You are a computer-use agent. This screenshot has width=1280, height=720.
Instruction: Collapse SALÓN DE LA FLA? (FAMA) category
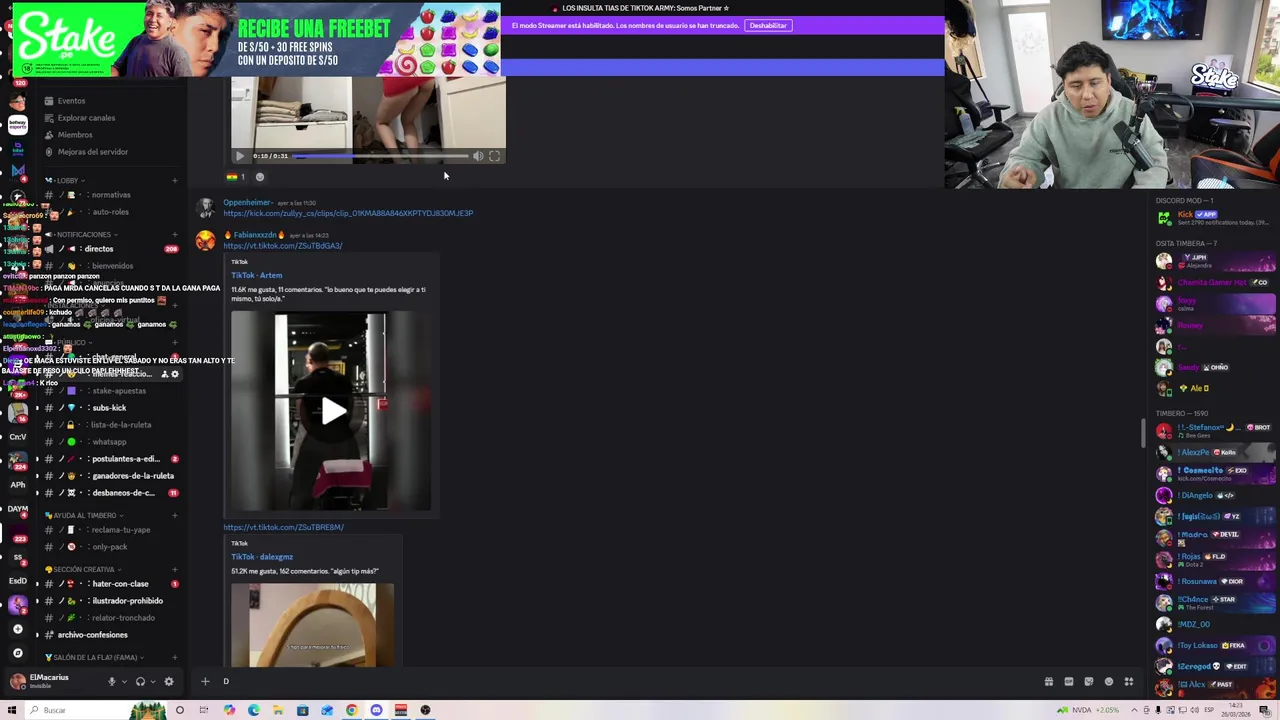pos(94,657)
